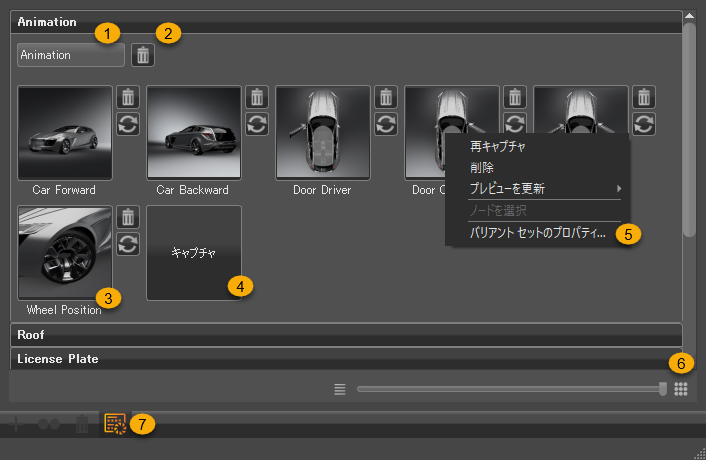The width and height of the screenshot is (706, 460).
Task: Click the Car Backward label
Action: (192, 190)
